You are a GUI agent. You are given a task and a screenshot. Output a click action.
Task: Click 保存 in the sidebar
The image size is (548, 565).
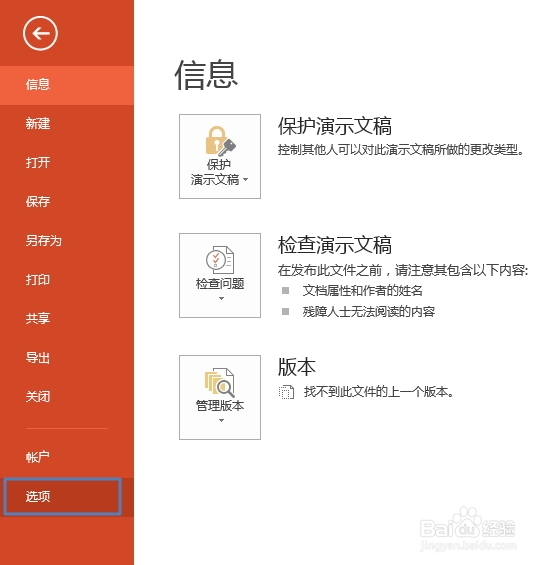click(x=67, y=202)
